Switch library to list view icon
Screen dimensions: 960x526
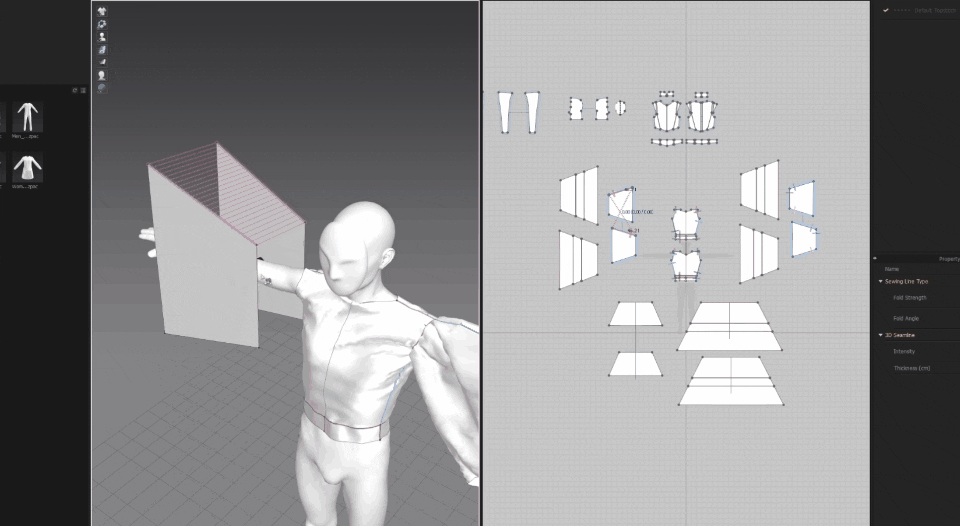(x=83, y=90)
